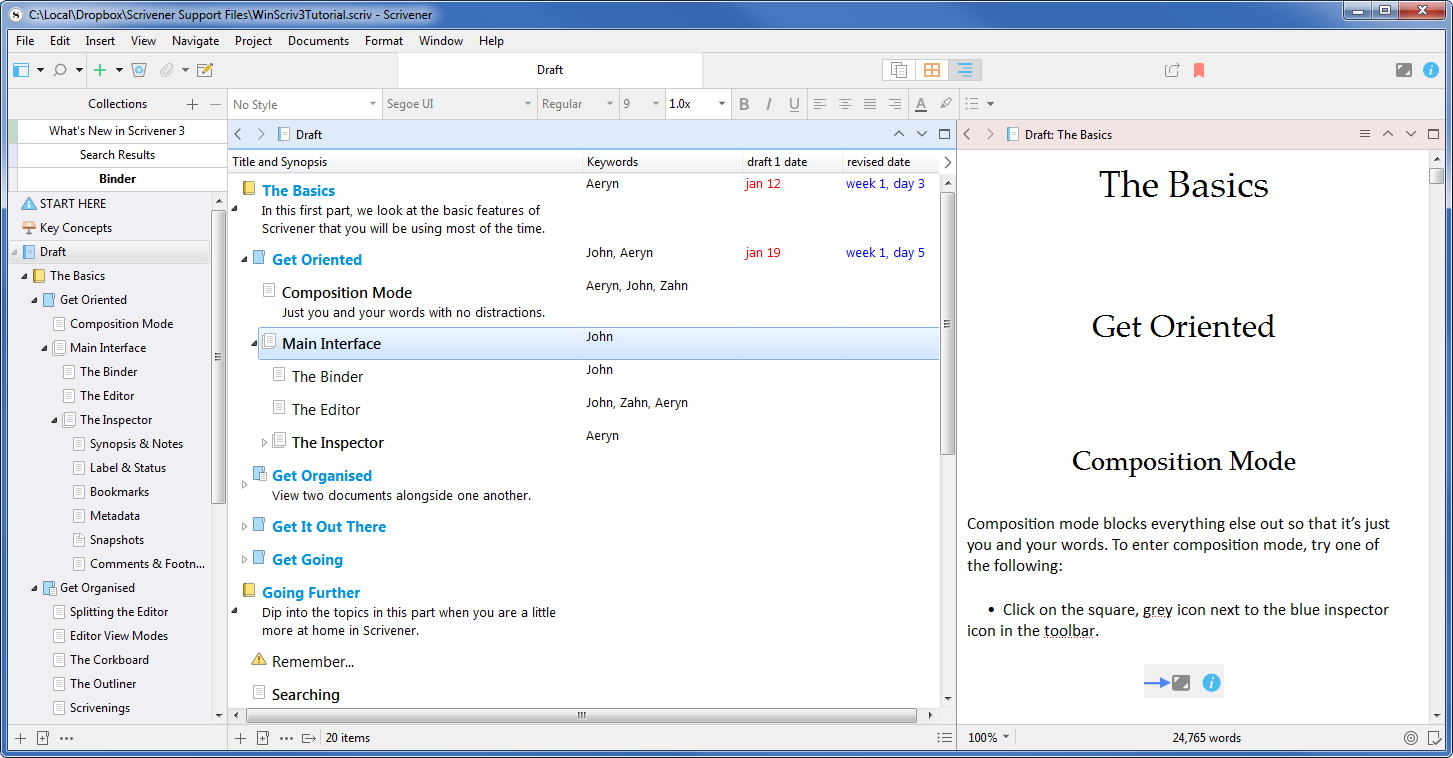Click the outliner footer list options icon
1453x758 pixels.
click(x=944, y=738)
